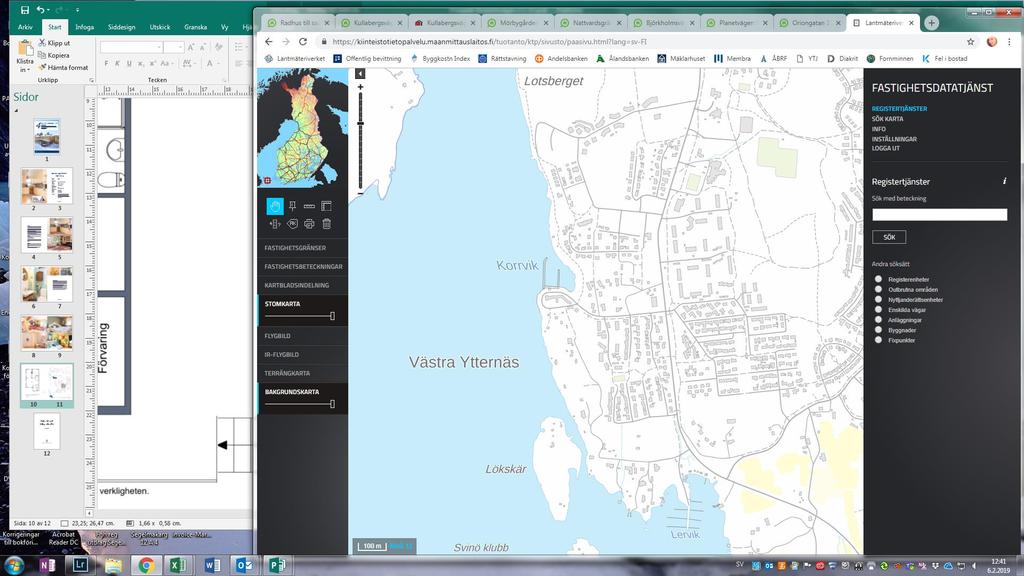Switch to the Mörbygård Chrome tab

click(x=517, y=23)
